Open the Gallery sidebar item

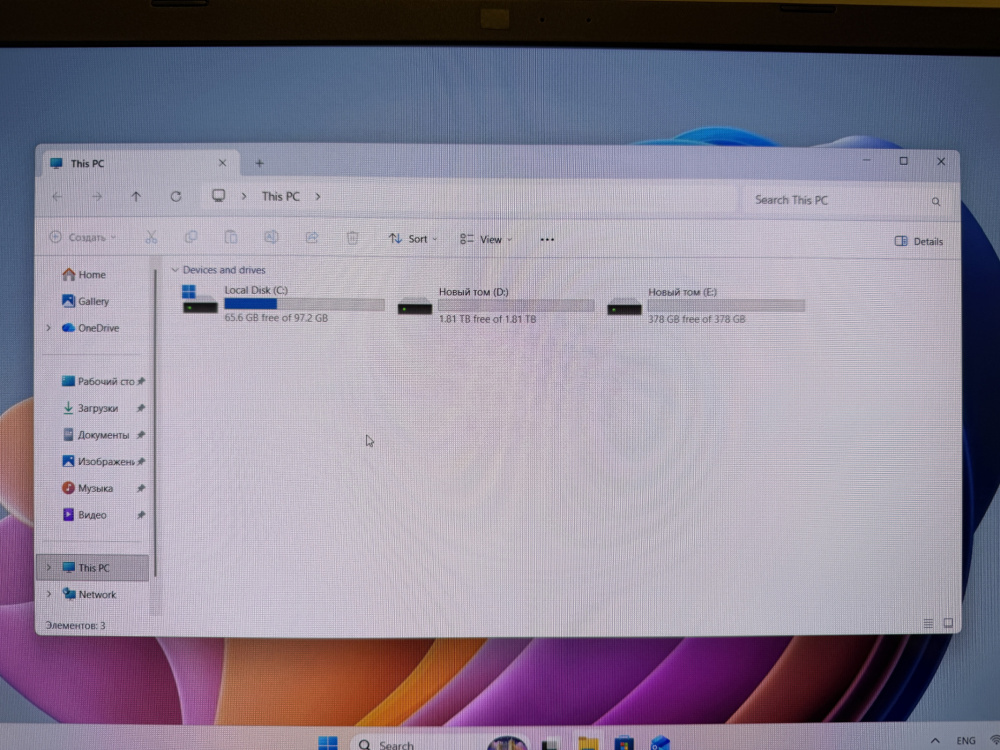[x=93, y=301]
